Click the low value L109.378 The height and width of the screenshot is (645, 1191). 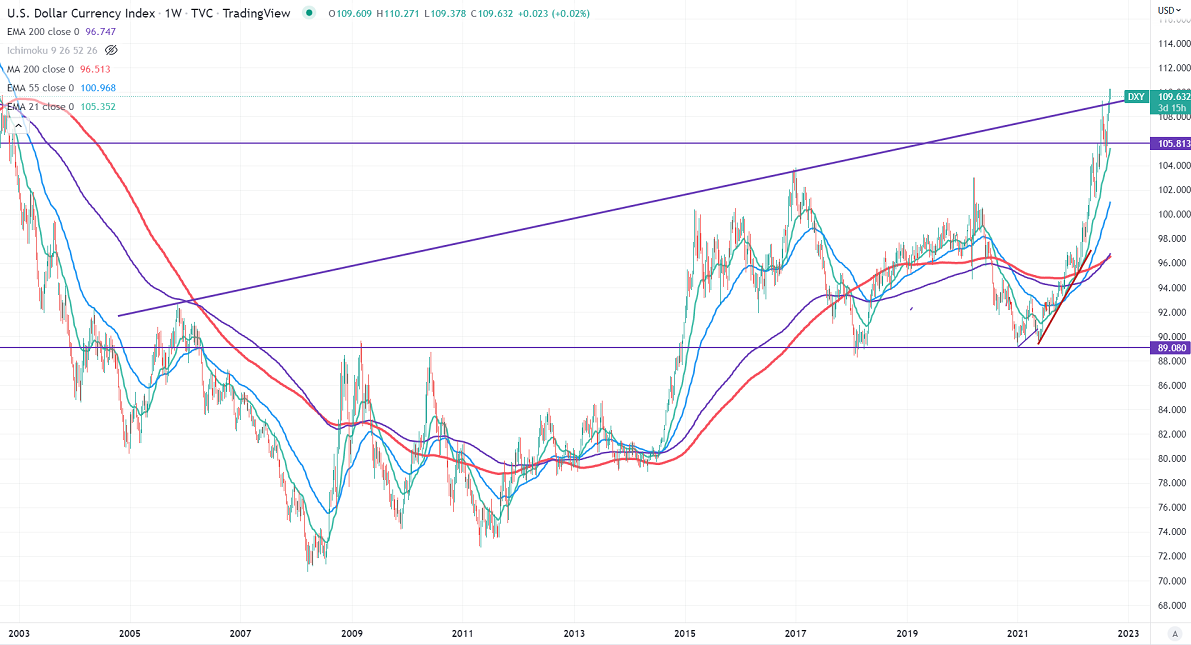[x=446, y=14]
